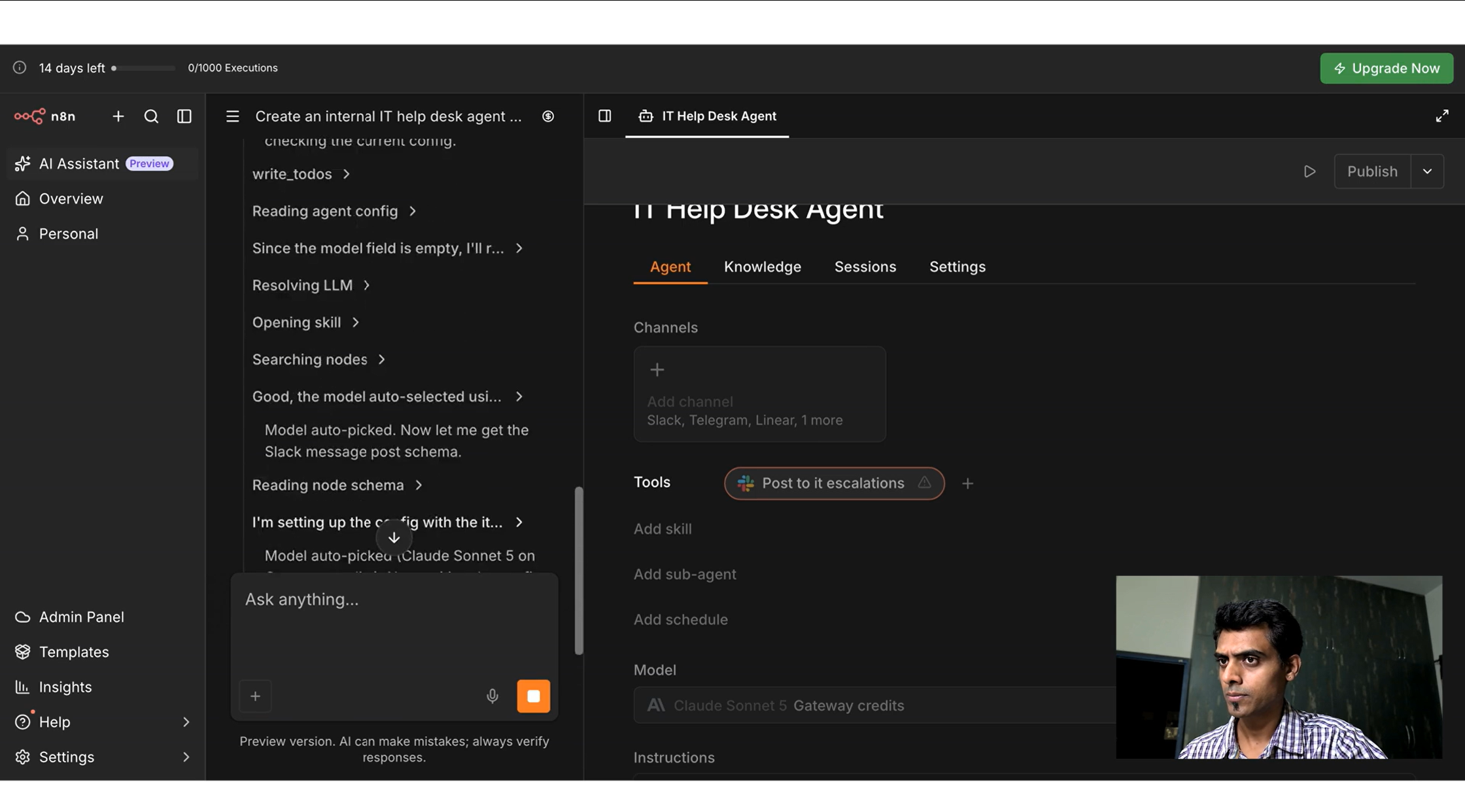Select the IT Help Desk Agent top tab
Image resolution: width=1465 pixels, height=812 pixels.
pyautogui.click(x=707, y=116)
